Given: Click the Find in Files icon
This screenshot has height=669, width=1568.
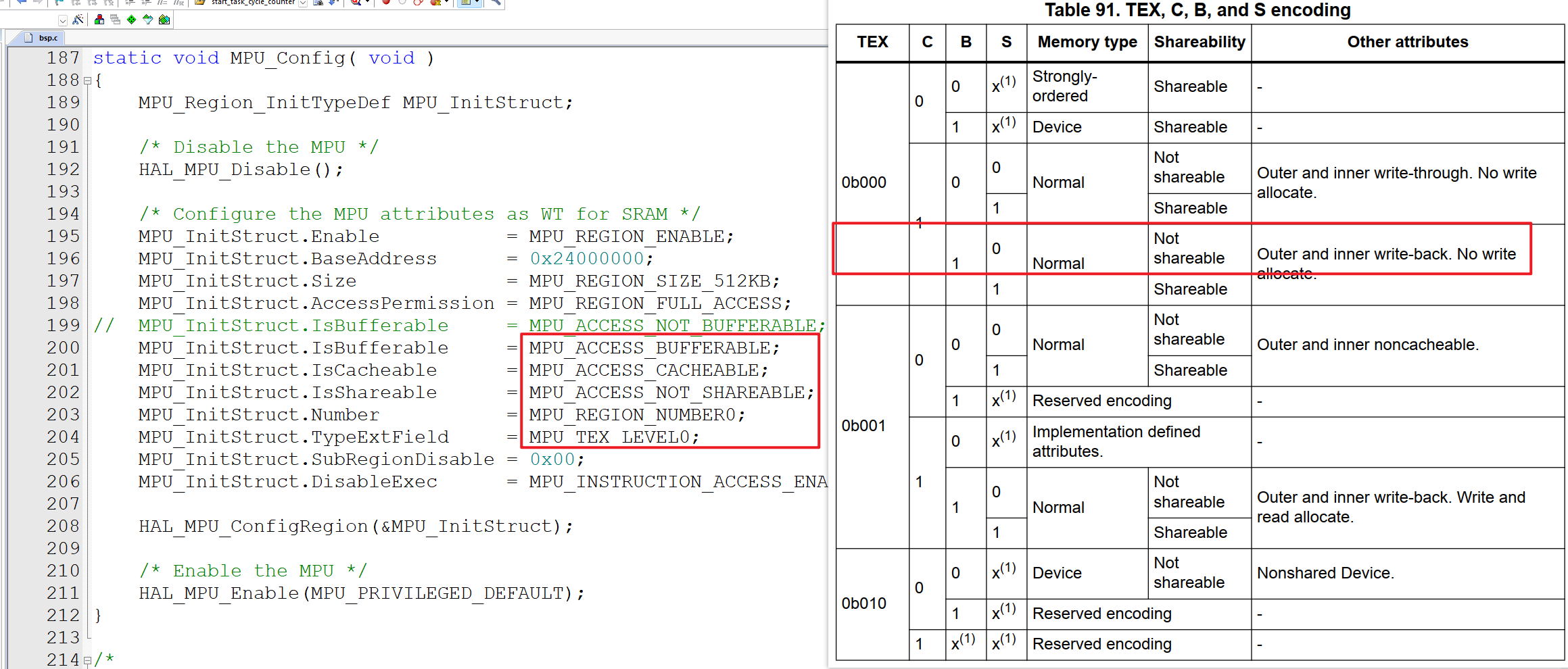Looking at the screenshot, I should pos(318,3).
